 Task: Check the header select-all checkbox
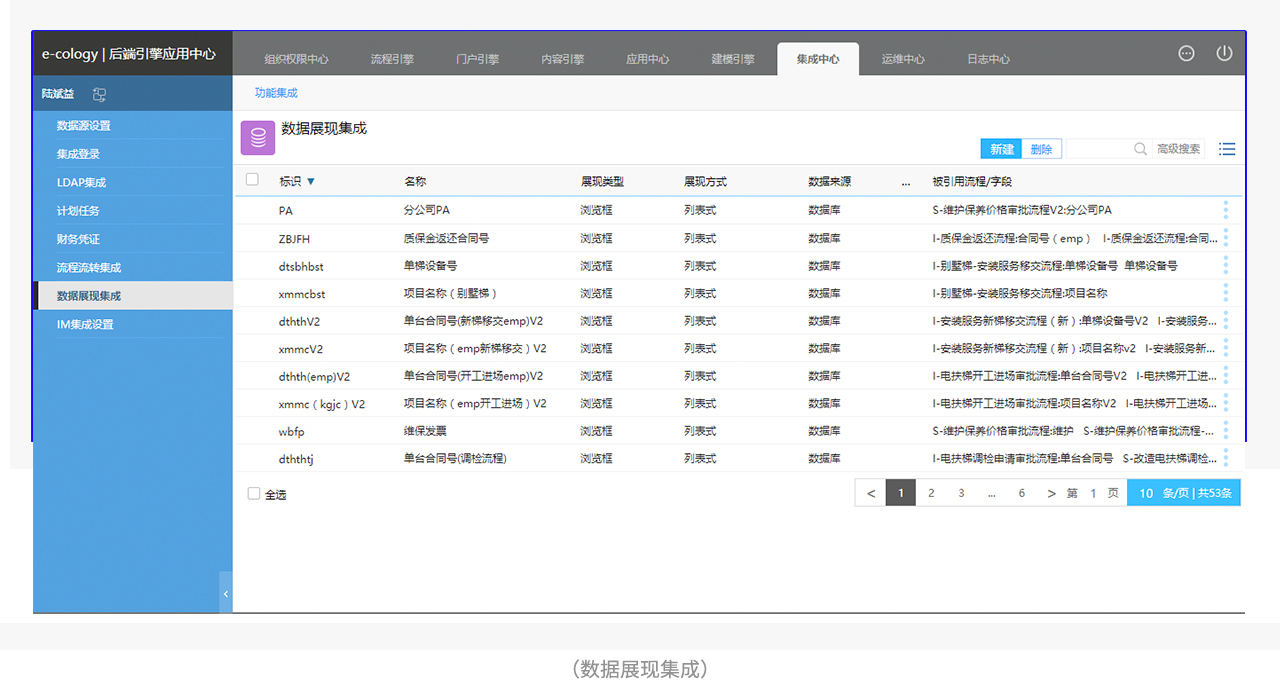click(252, 180)
